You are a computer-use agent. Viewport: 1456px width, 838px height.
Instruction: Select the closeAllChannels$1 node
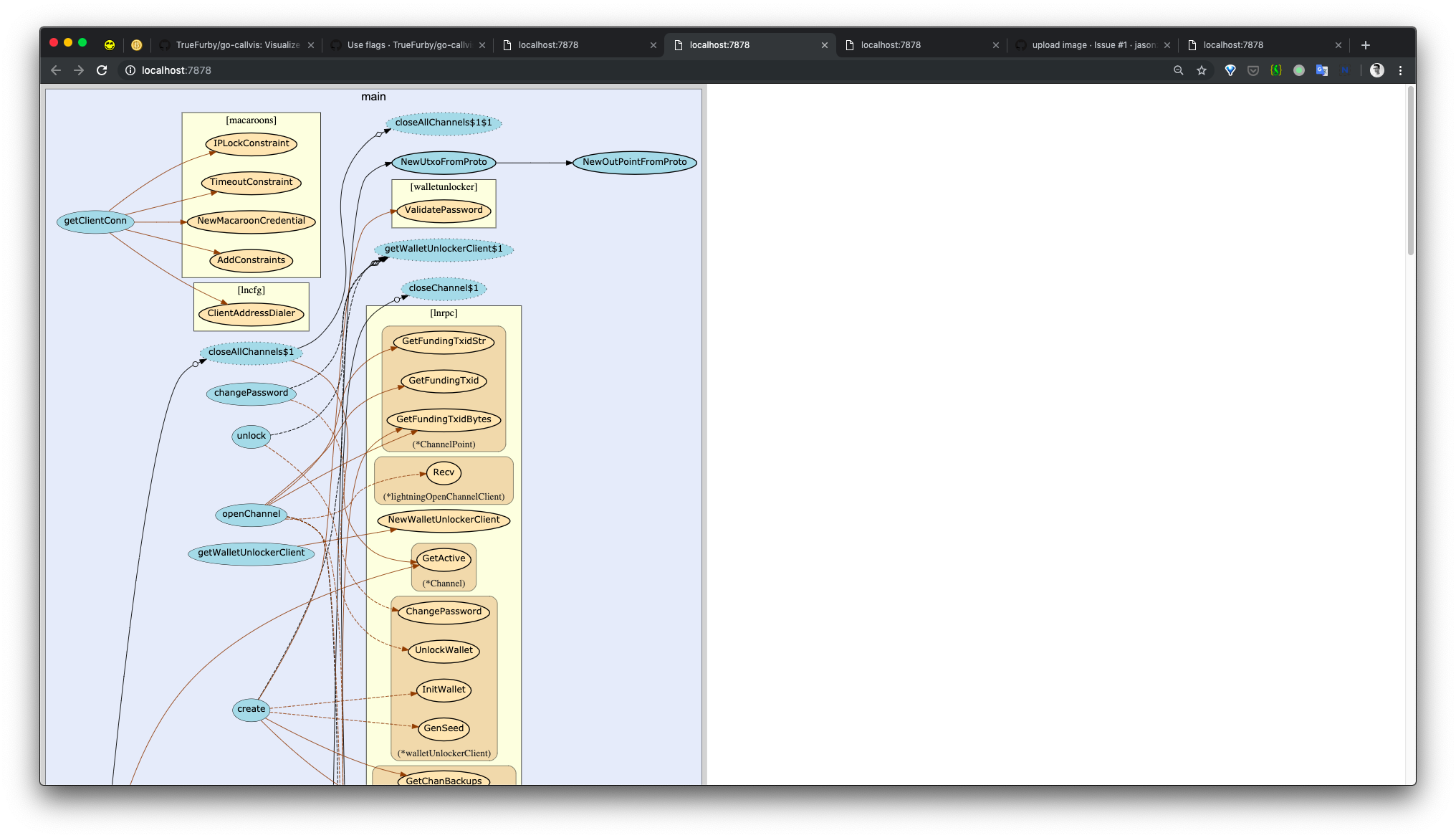252,352
